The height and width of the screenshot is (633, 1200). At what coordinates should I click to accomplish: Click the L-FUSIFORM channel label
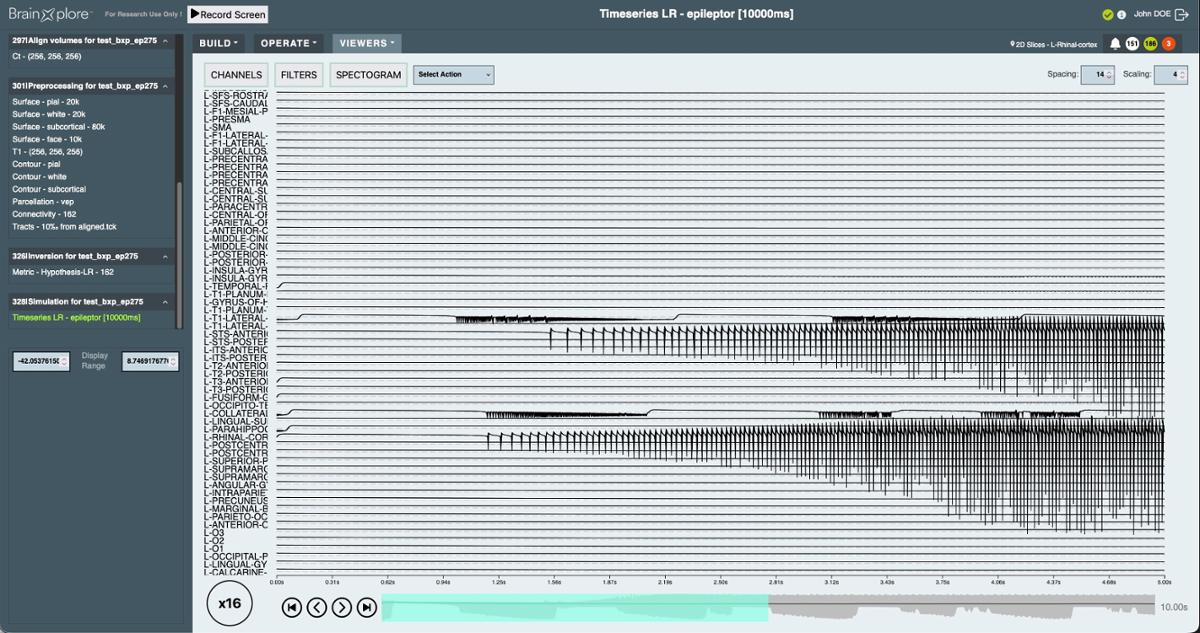(236, 397)
